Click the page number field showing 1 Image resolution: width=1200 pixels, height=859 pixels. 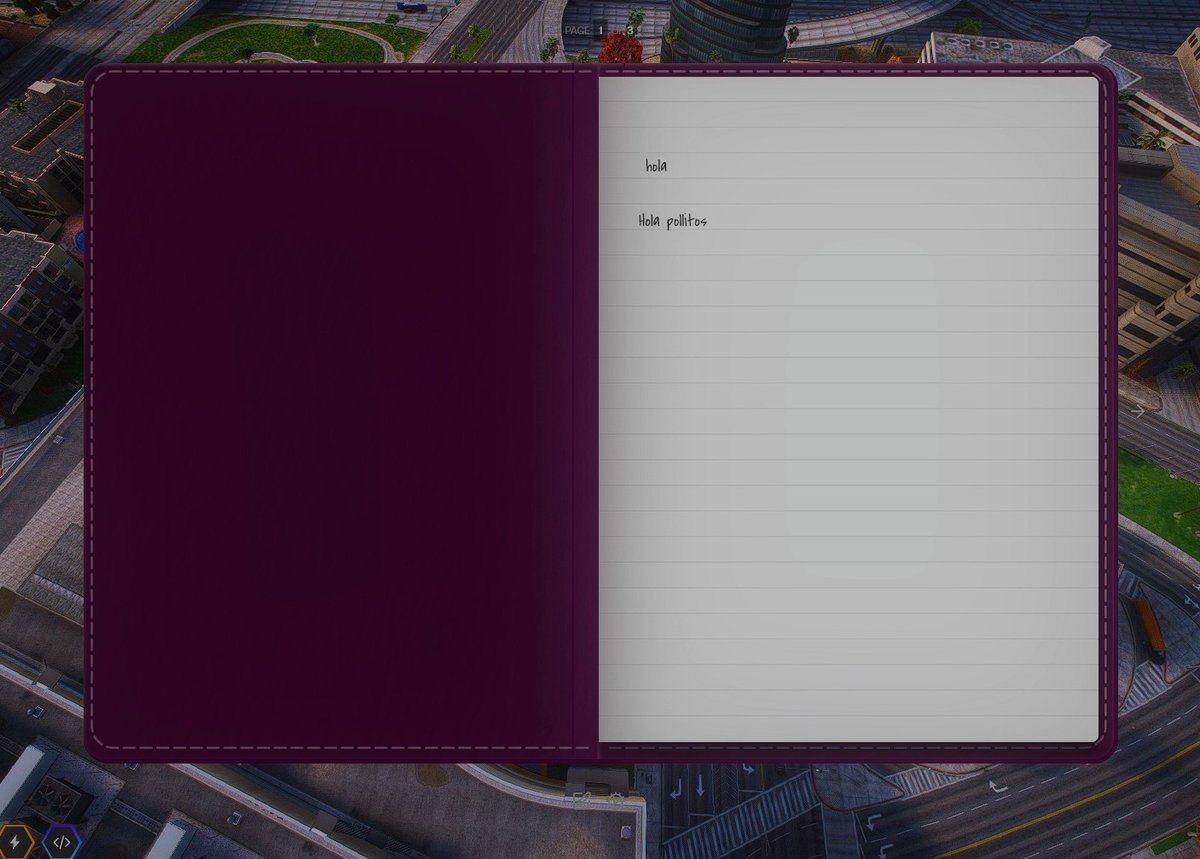pyautogui.click(x=601, y=30)
